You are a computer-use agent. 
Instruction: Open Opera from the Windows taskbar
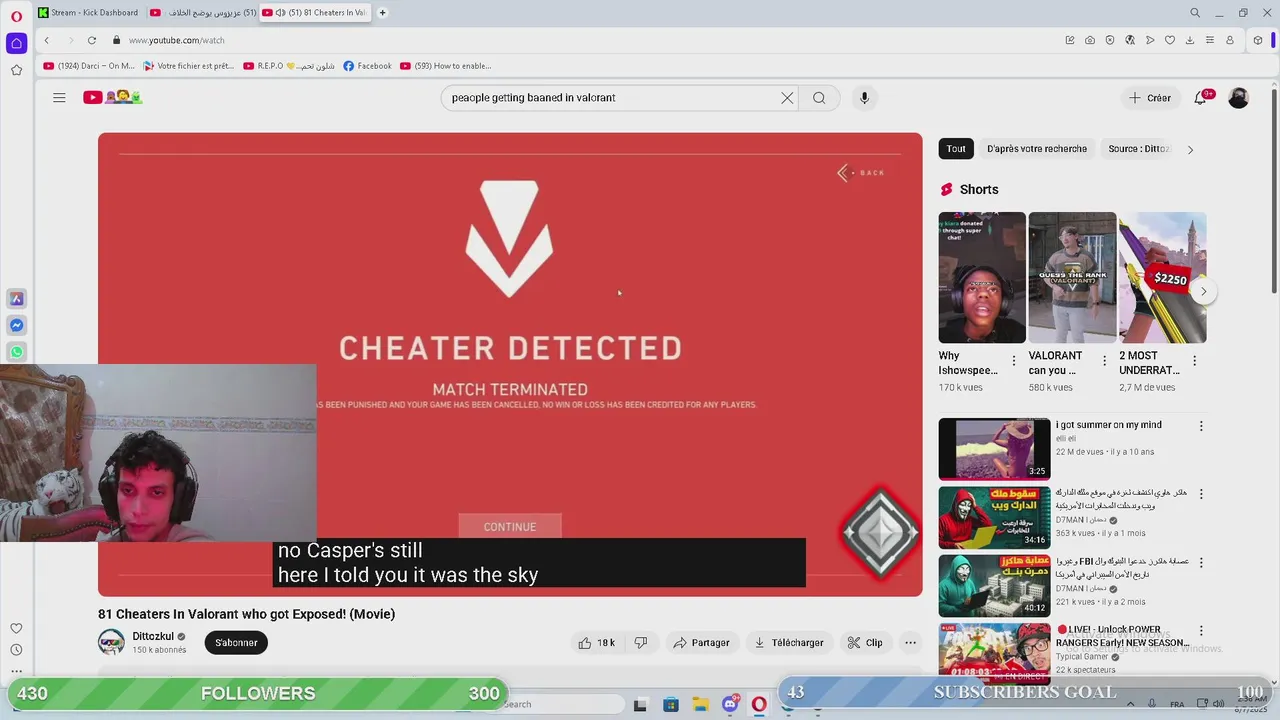point(759,705)
